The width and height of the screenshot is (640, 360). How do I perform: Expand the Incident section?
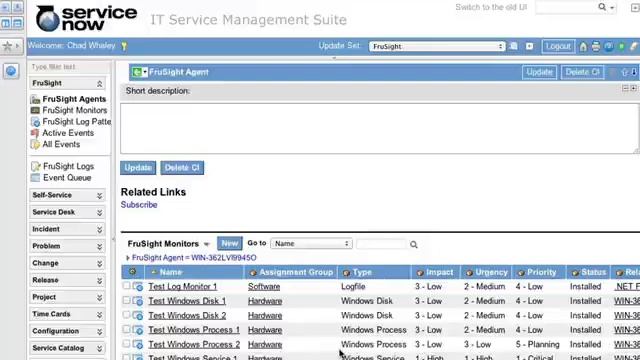point(99,230)
